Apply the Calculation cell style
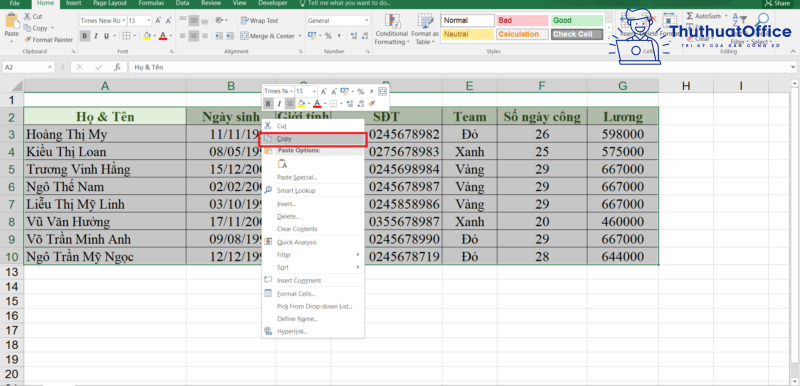 pyautogui.click(x=522, y=34)
